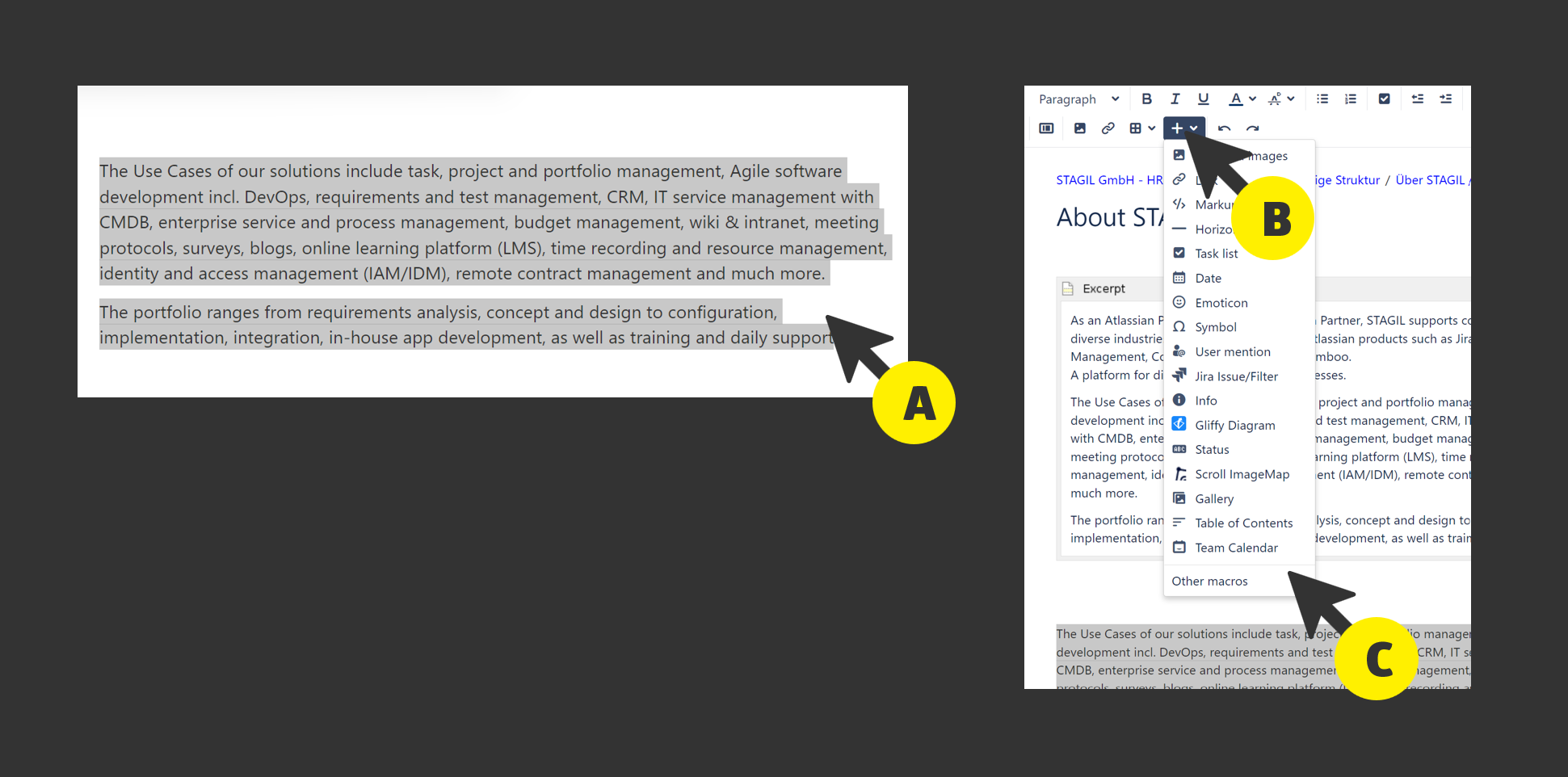Image resolution: width=1568 pixels, height=777 pixels.
Task: Click the STAGIL GmbH - HR link
Action: coord(1109,179)
